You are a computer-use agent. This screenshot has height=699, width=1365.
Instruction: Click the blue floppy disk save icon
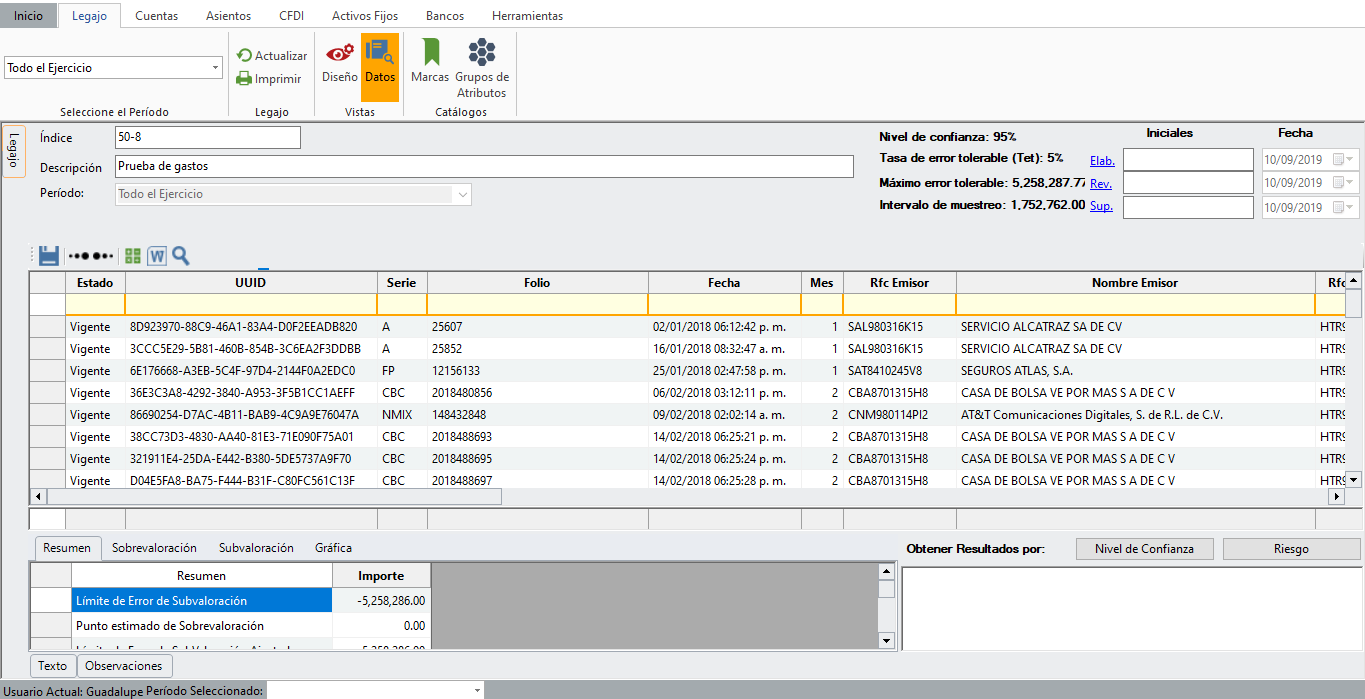point(49,256)
